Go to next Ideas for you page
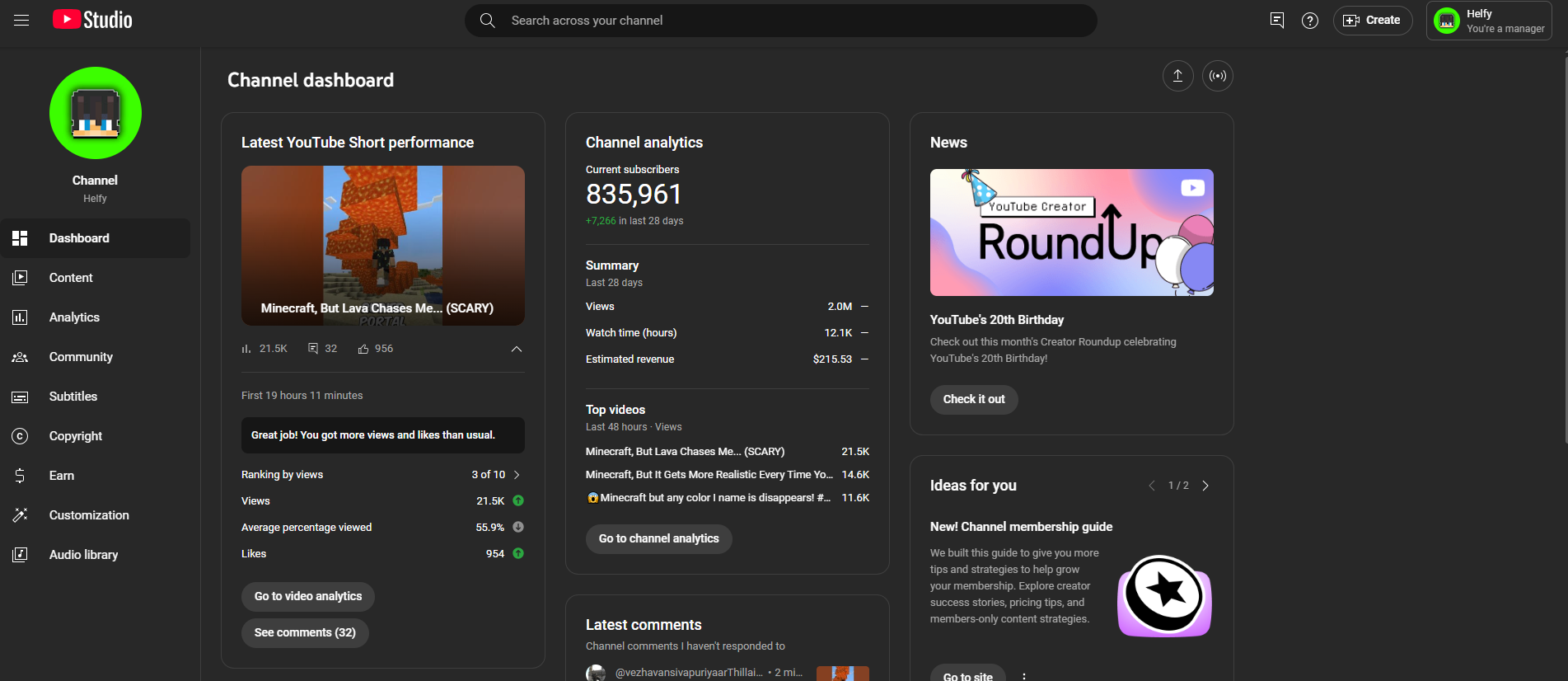This screenshot has height=681, width=1568. (1205, 486)
